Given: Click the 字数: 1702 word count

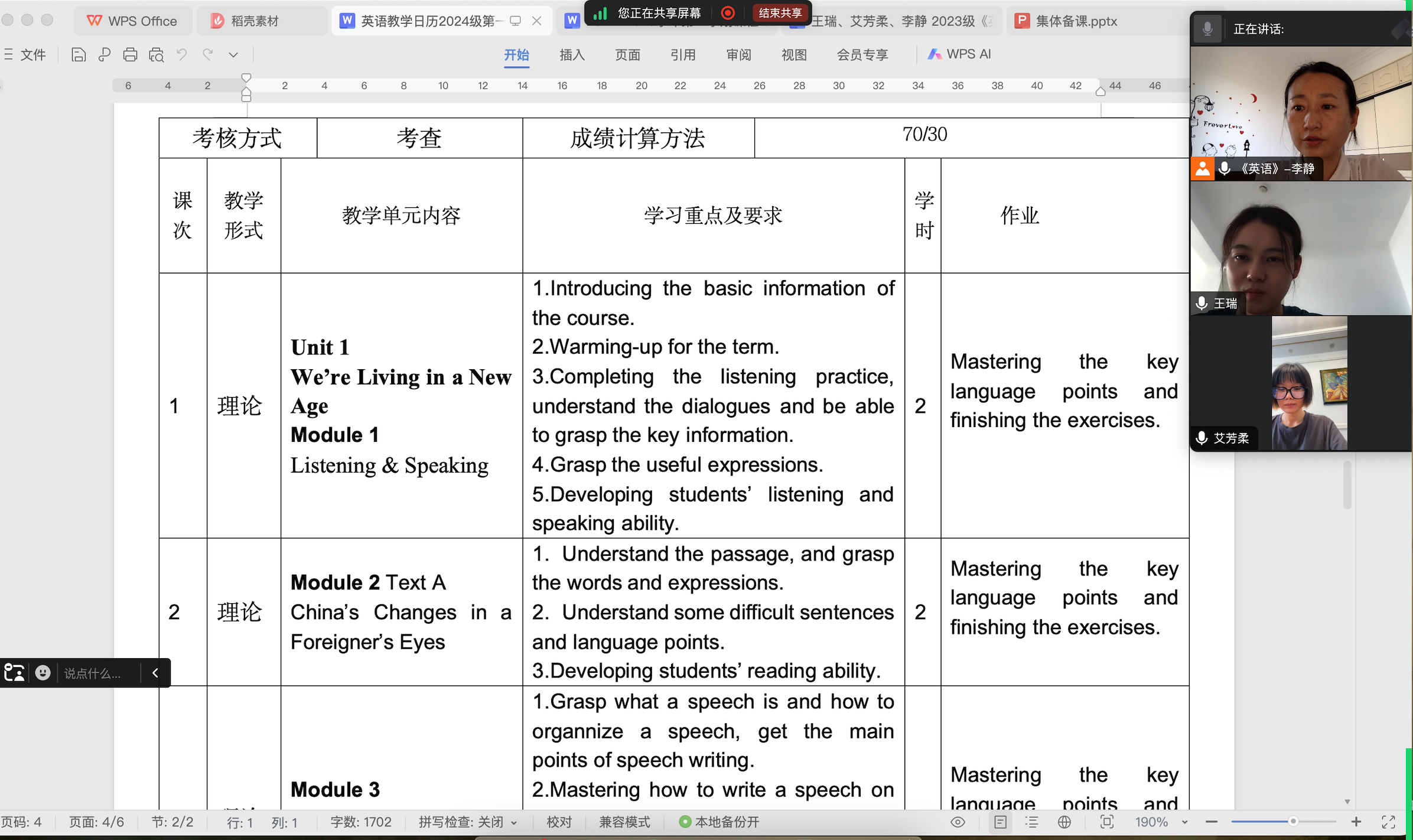Looking at the screenshot, I should tap(361, 822).
